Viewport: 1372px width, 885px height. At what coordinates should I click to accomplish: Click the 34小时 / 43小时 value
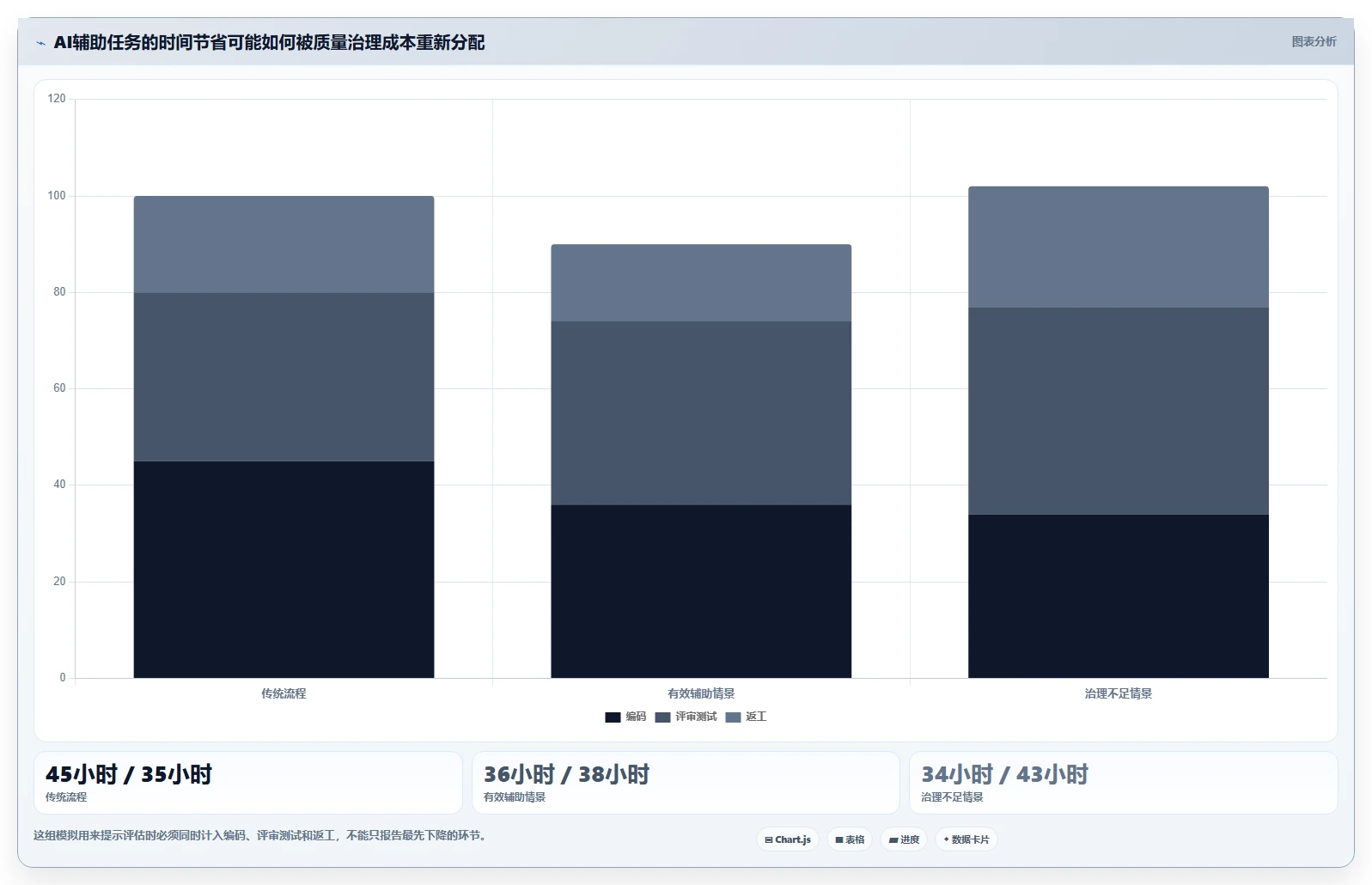[x=1004, y=774]
